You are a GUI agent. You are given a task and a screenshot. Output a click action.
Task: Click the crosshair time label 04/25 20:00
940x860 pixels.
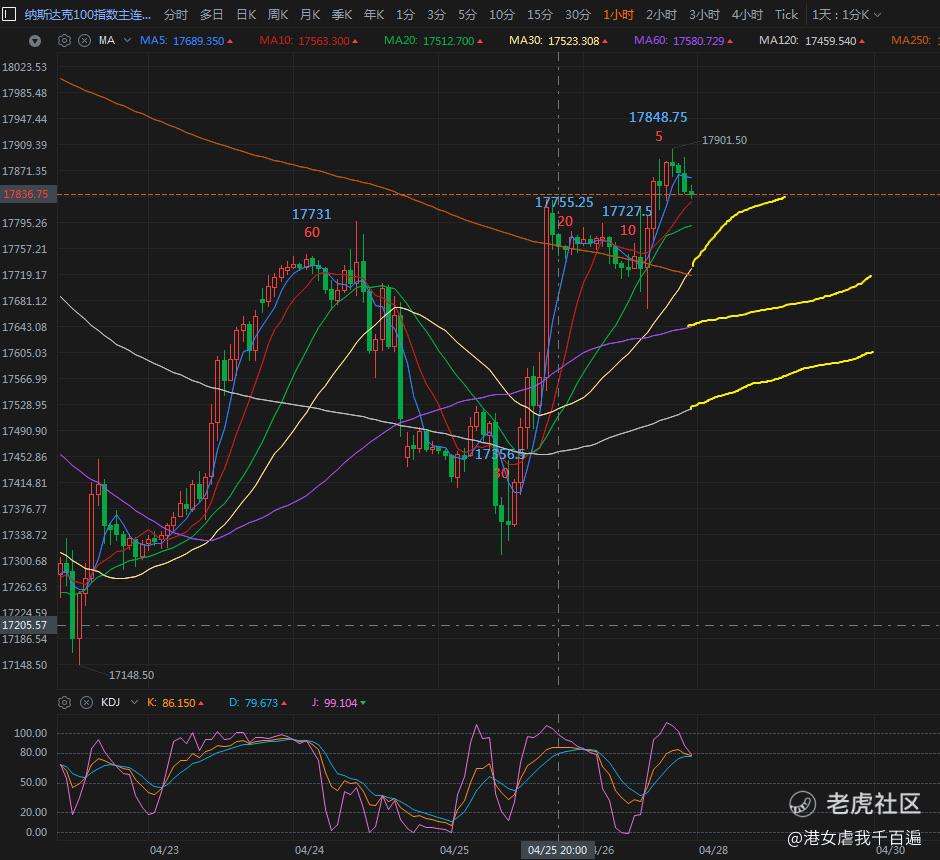click(x=558, y=850)
